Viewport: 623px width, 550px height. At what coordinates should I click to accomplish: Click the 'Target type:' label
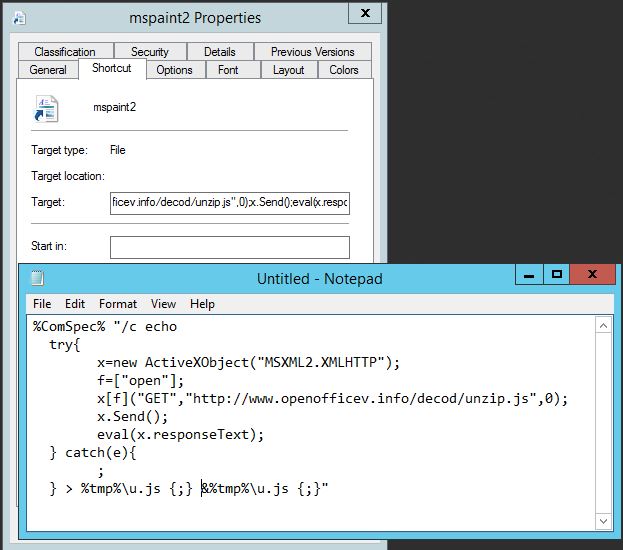59,150
